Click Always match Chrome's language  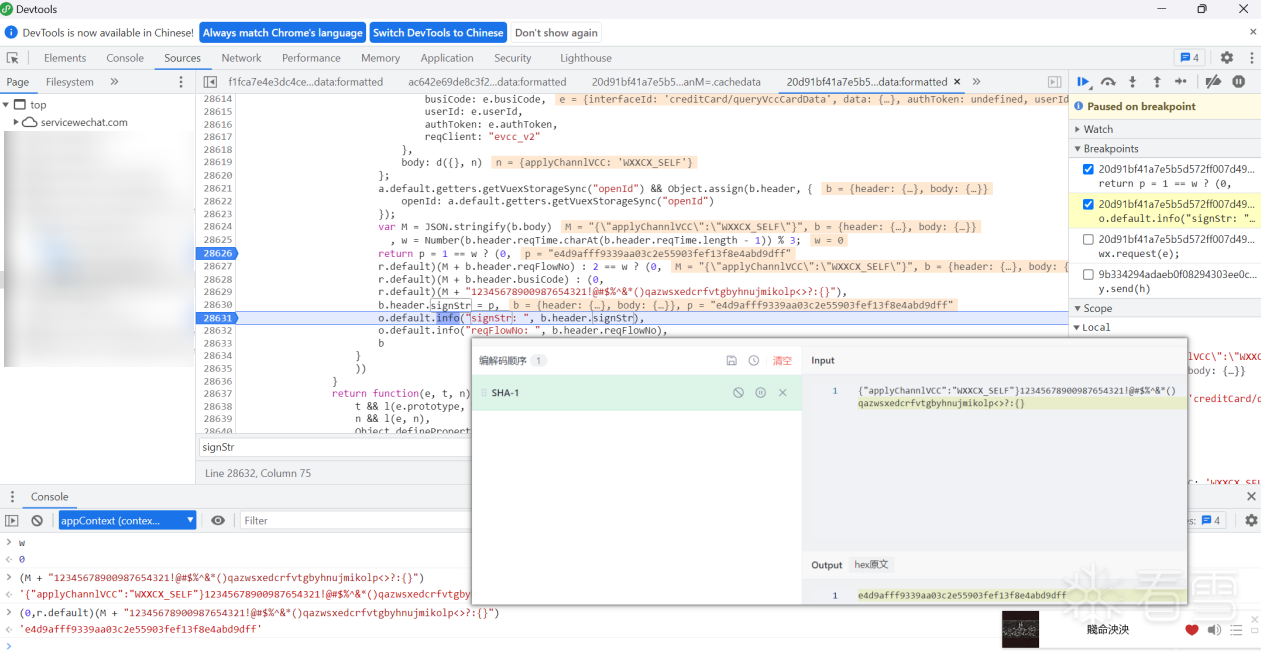(282, 33)
